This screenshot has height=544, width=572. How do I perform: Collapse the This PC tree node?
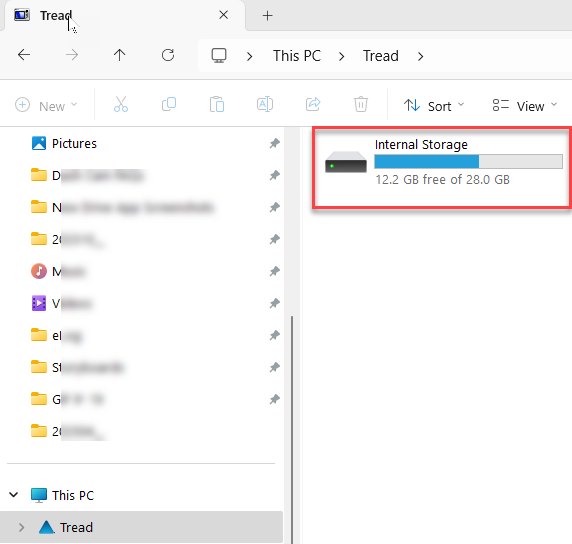pyautogui.click(x=14, y=495)
